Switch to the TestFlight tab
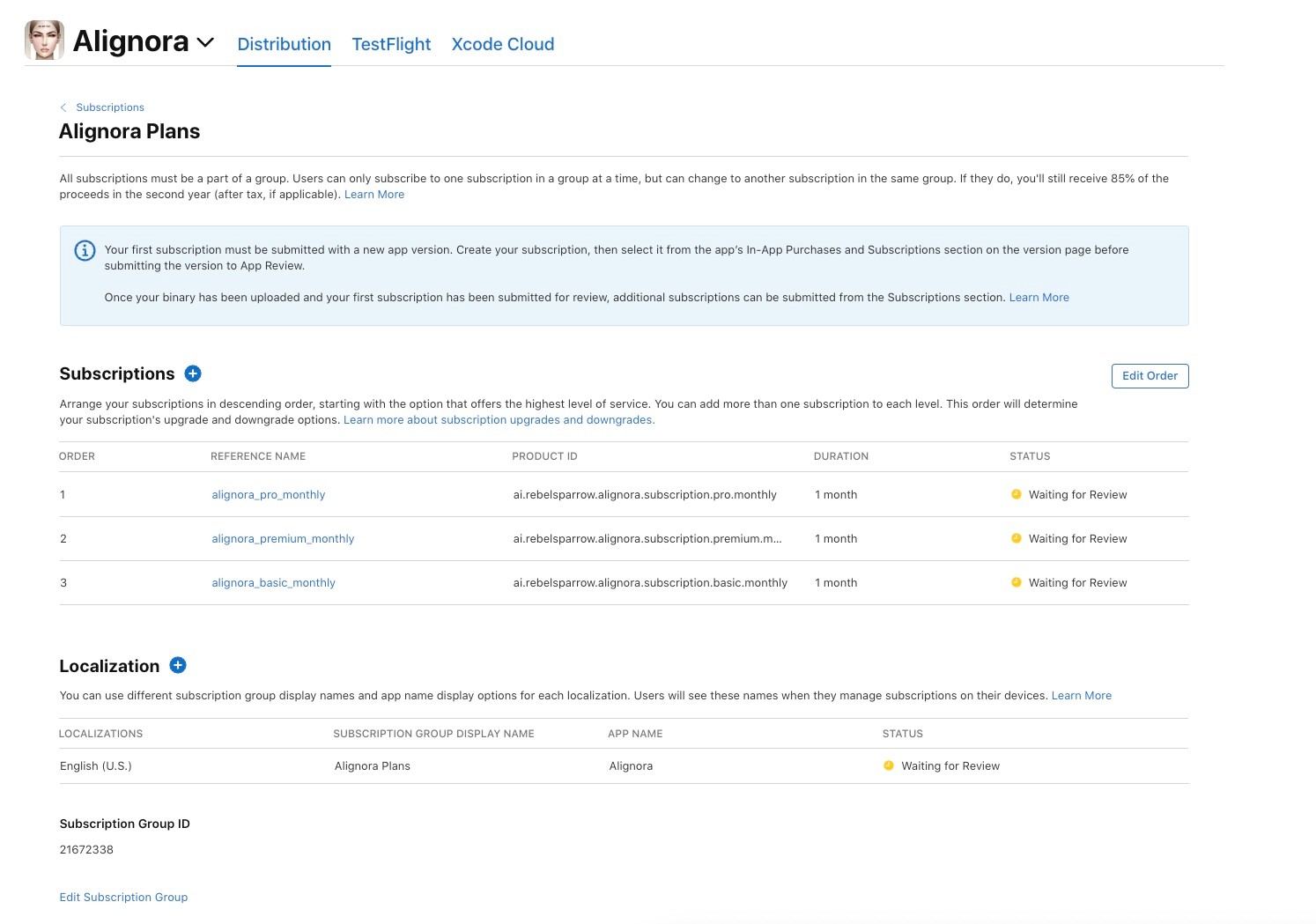 tap(391, 44)
